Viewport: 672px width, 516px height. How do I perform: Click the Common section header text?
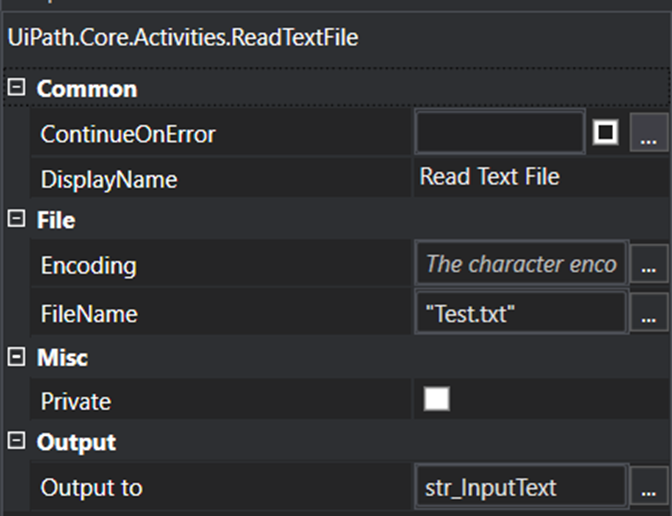coord(87,89)
